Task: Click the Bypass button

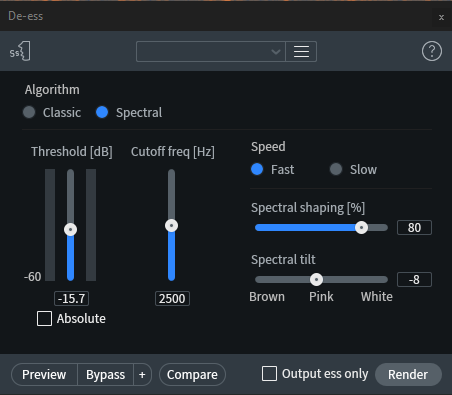Action: pos(105,374)
